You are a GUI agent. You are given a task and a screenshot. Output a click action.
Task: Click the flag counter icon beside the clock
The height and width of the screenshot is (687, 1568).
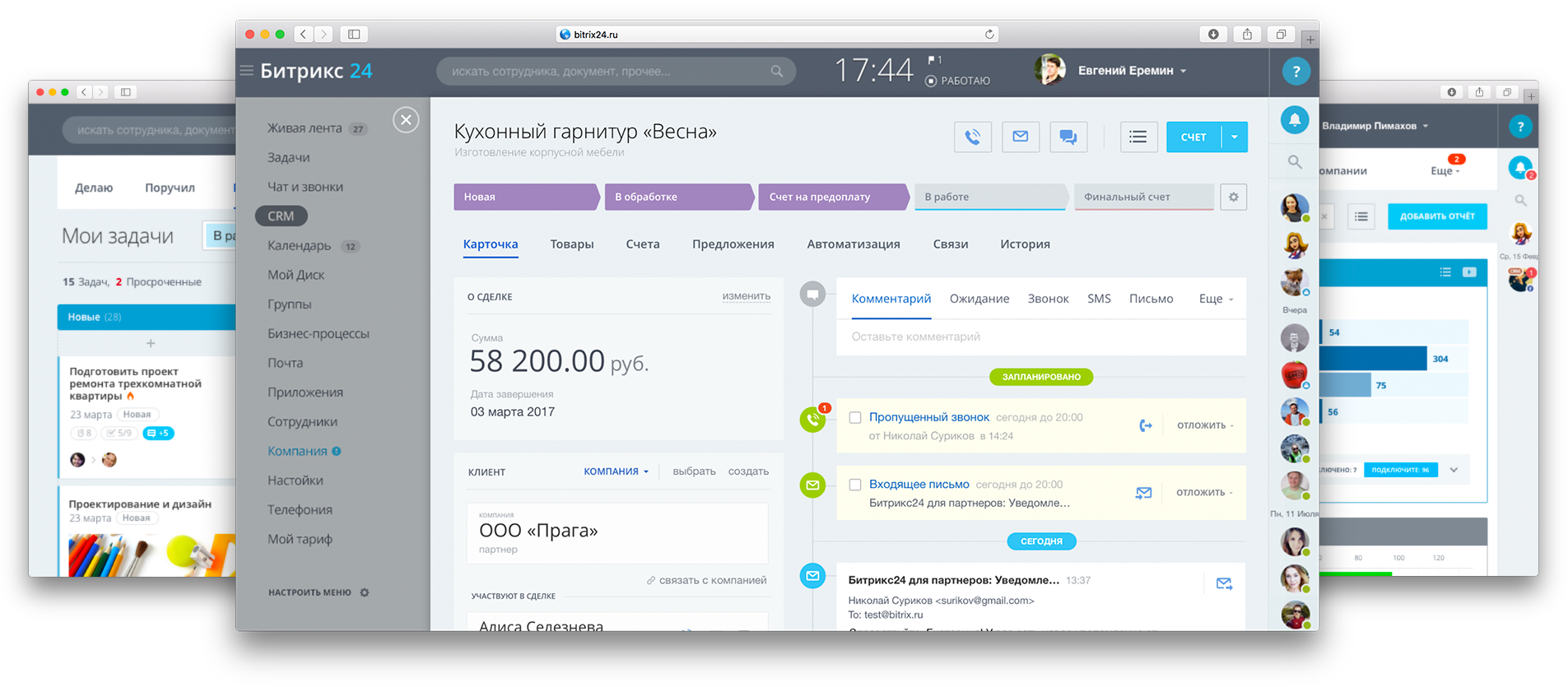(x=934, y=60)
